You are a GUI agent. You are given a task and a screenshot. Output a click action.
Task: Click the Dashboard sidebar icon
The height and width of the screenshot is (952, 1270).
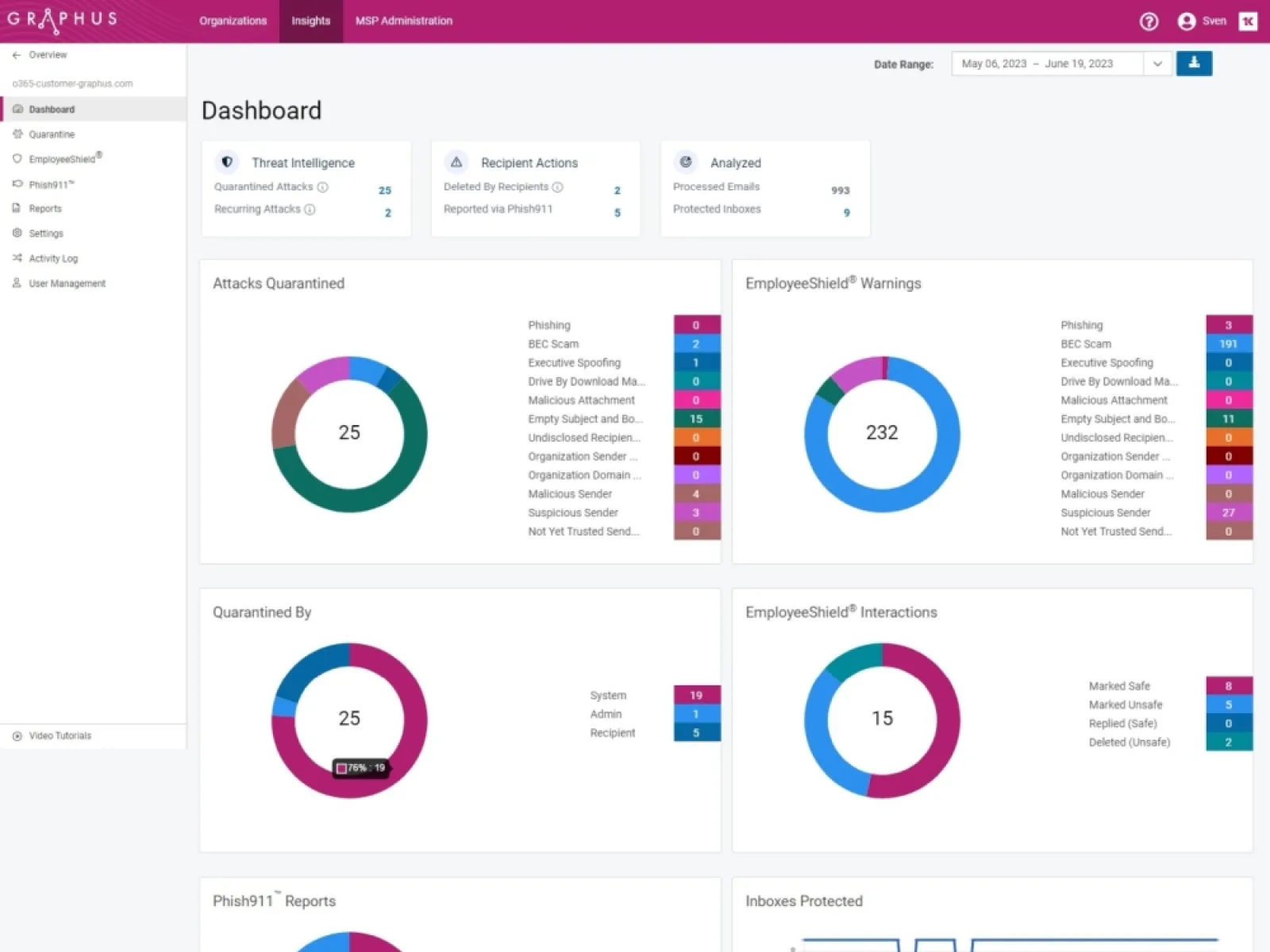(x=17, y=109)
